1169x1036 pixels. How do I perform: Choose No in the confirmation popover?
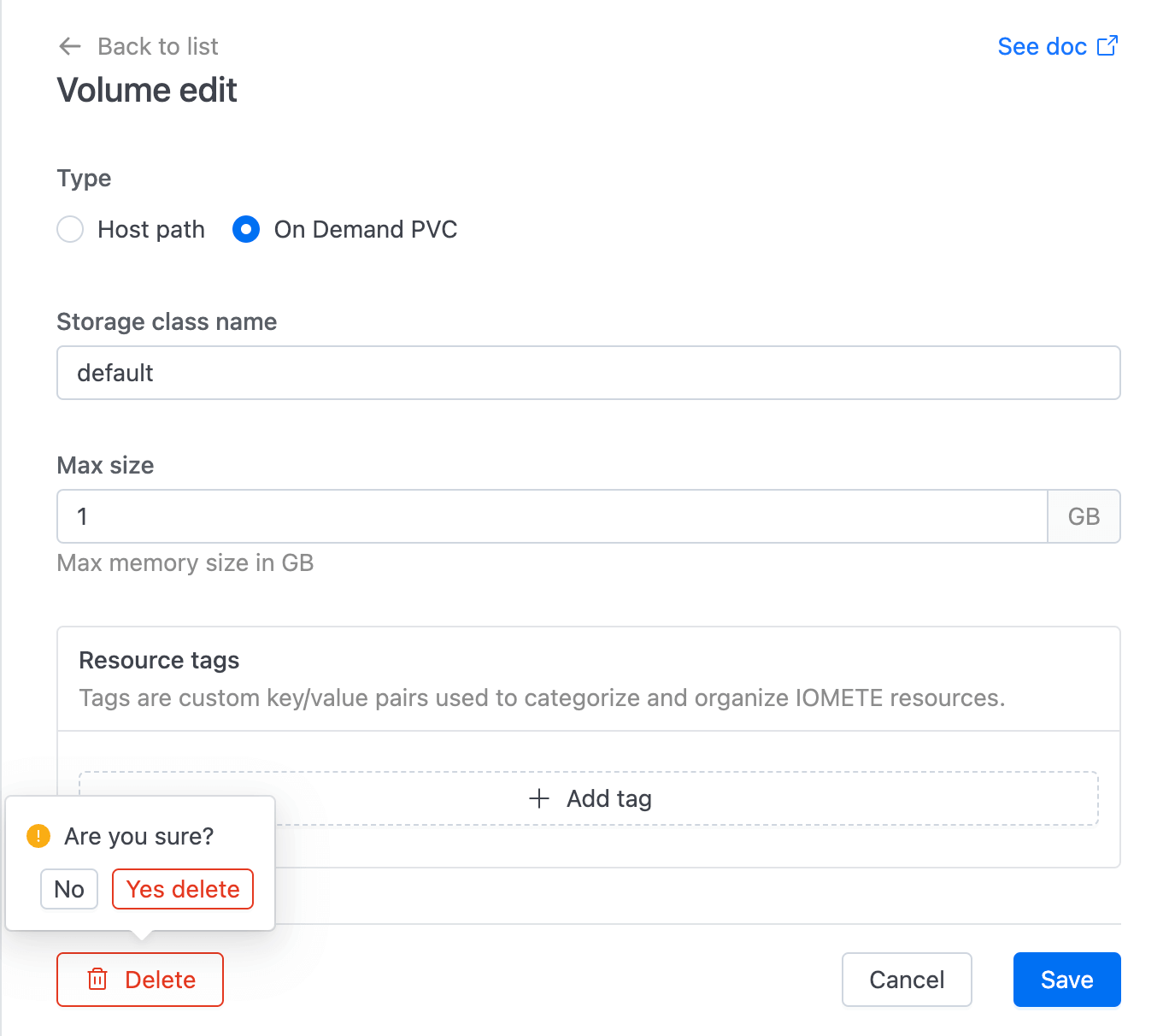point(69,889)
